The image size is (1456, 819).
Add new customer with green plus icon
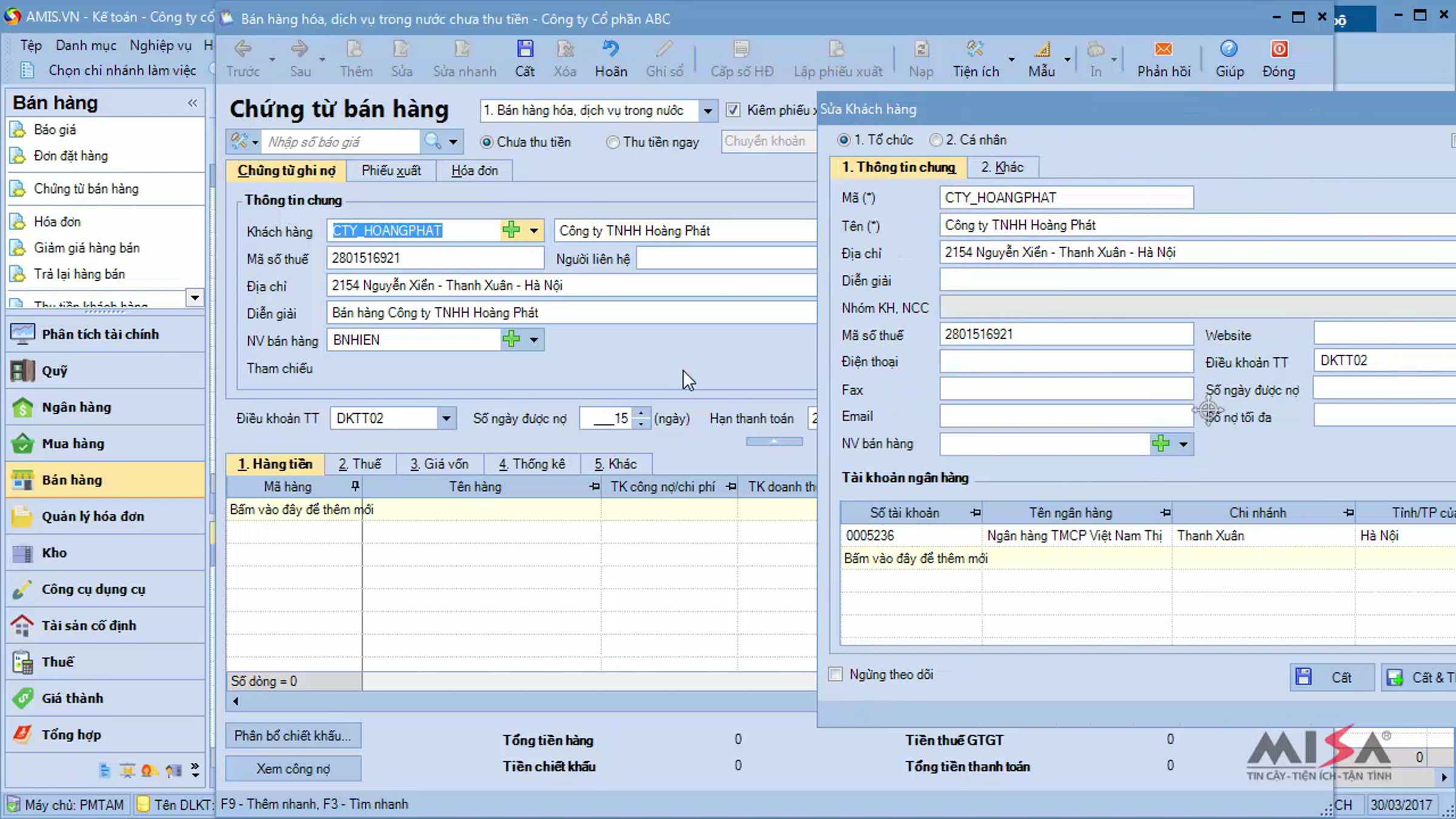coord(511,230)
